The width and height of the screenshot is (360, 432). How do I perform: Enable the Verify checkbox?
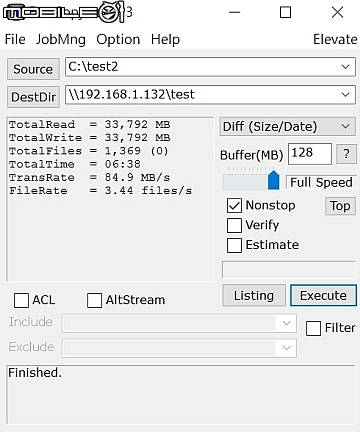[x=234, y=225]
